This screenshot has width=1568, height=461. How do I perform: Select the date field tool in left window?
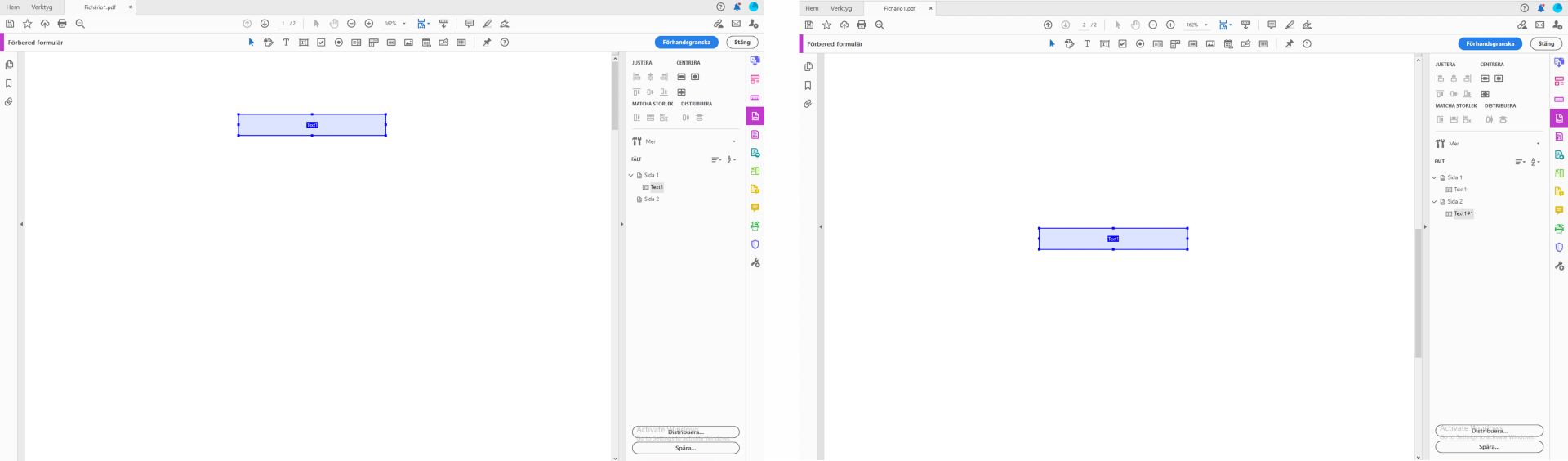click(426, 43)
